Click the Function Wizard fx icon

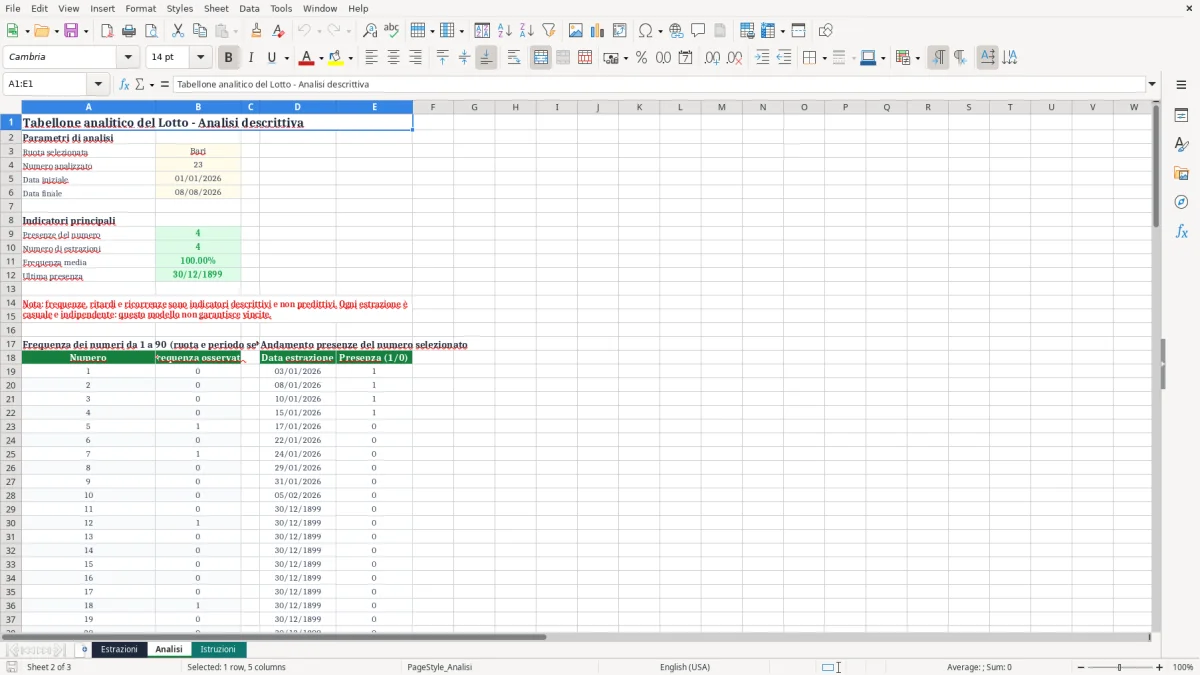(x=125, y=85)
